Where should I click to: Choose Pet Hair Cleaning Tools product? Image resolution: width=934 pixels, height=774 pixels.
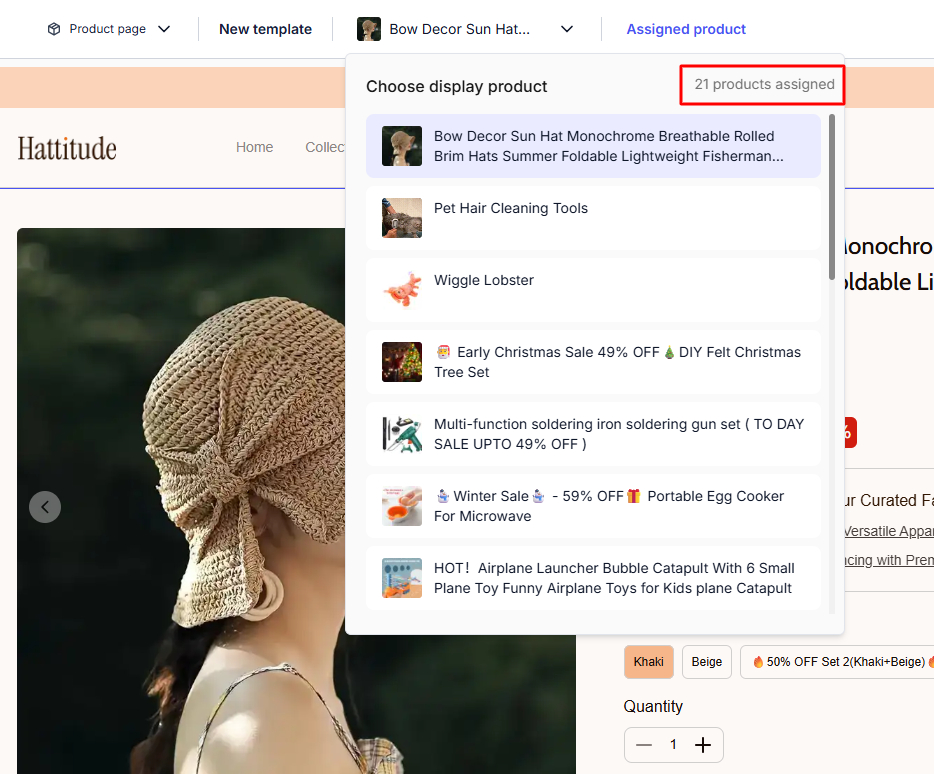click(593, 218)
